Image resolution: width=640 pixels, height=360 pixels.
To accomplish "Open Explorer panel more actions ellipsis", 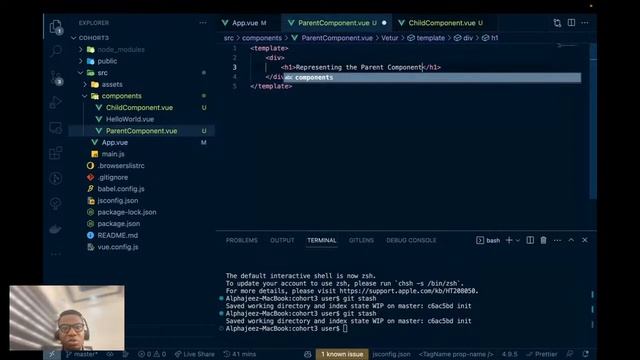I will [x=203, y=23].
